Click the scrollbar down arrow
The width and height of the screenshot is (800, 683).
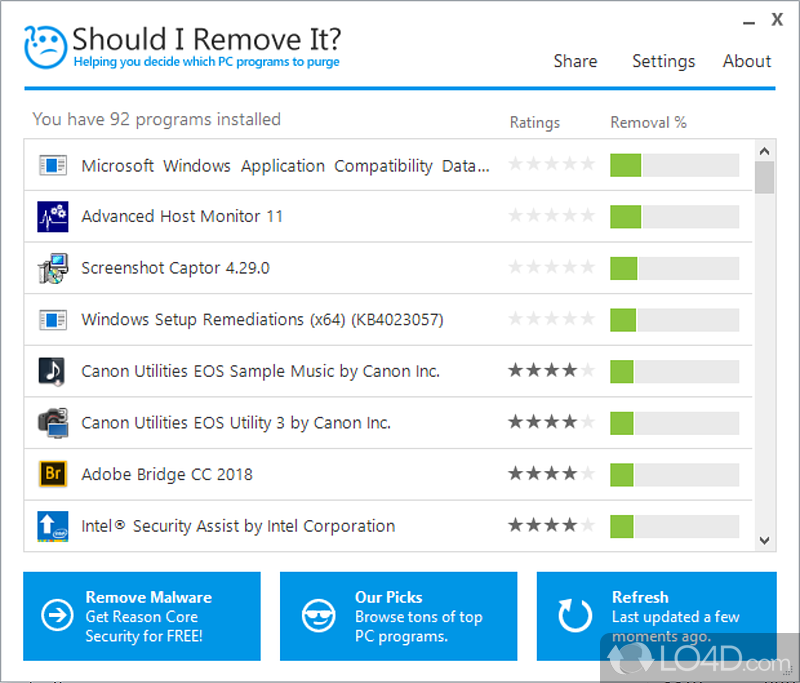pyautogui.click(x=764, y=541)
